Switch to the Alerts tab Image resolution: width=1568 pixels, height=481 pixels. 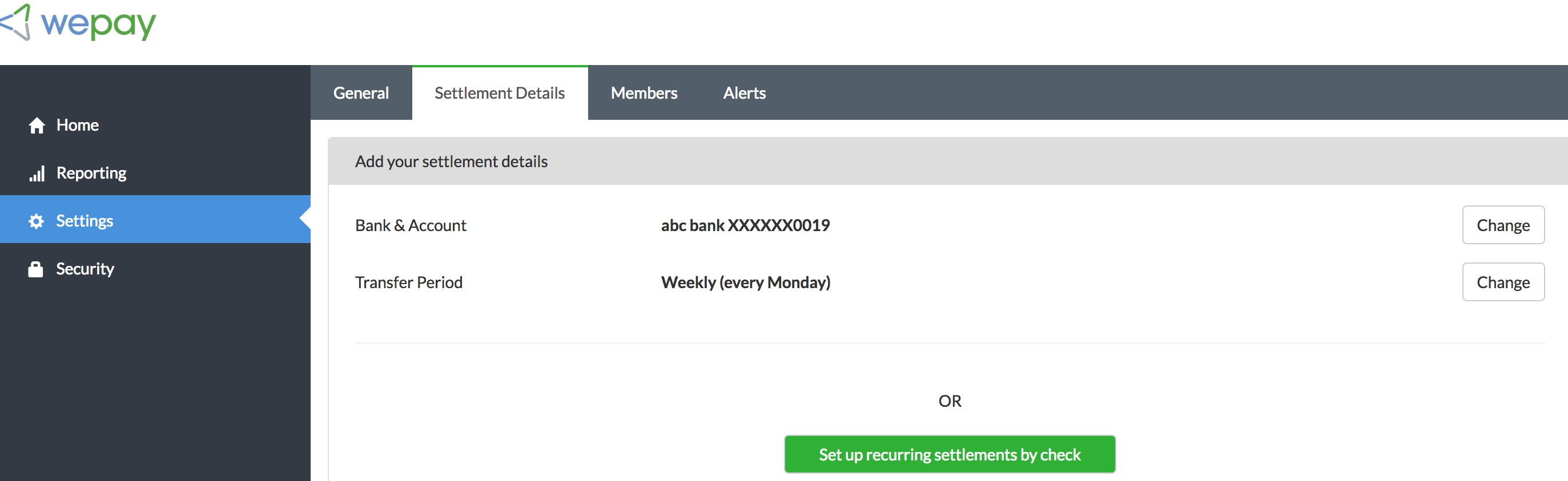745,92
